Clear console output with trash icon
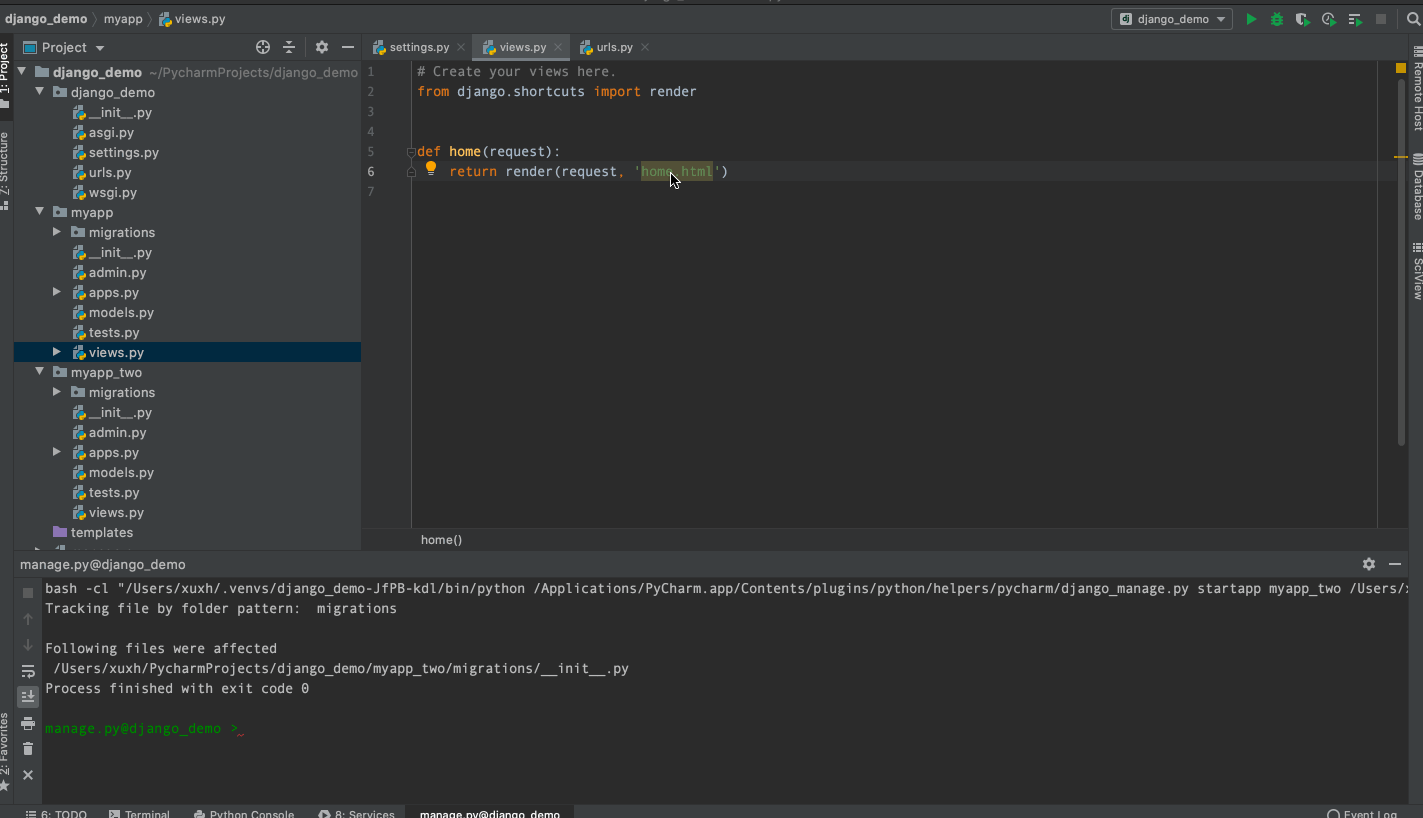Viewport: 1423px width, 818px height. click(28, 749)
